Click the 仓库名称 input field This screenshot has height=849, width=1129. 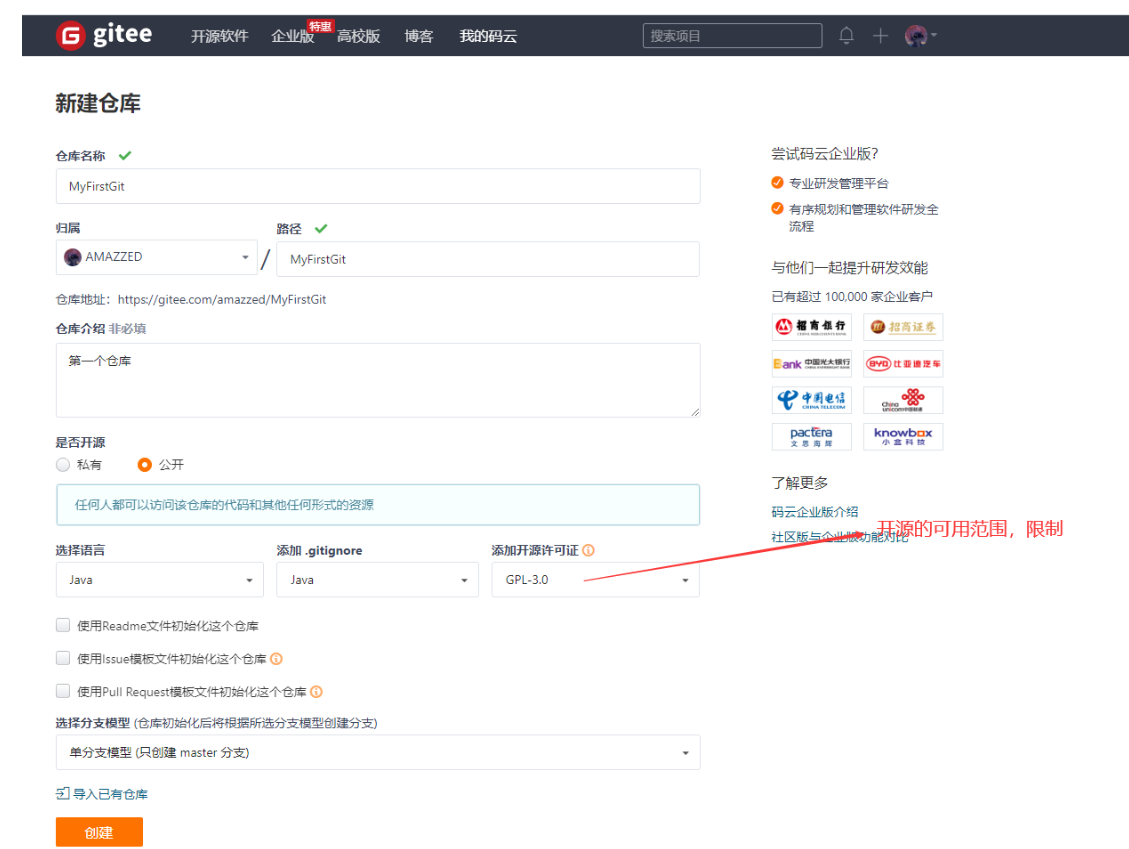(x=378, y=187)
